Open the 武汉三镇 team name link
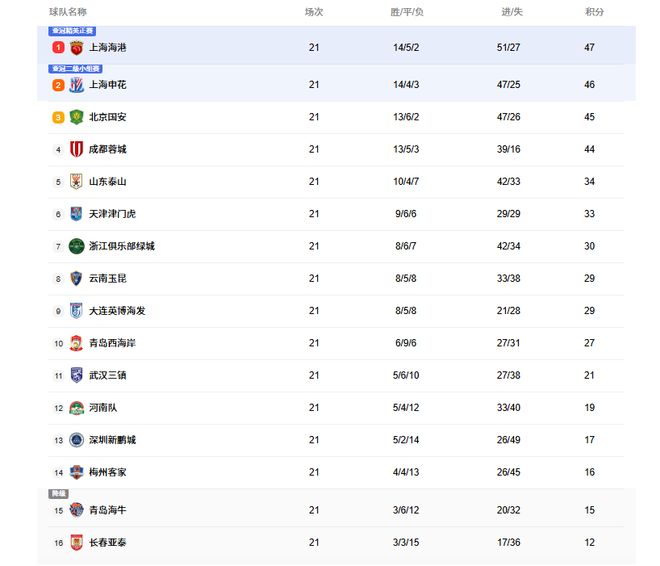Viewport: 660px width, 566px height. pyautogui.click(x=108, y=376)
